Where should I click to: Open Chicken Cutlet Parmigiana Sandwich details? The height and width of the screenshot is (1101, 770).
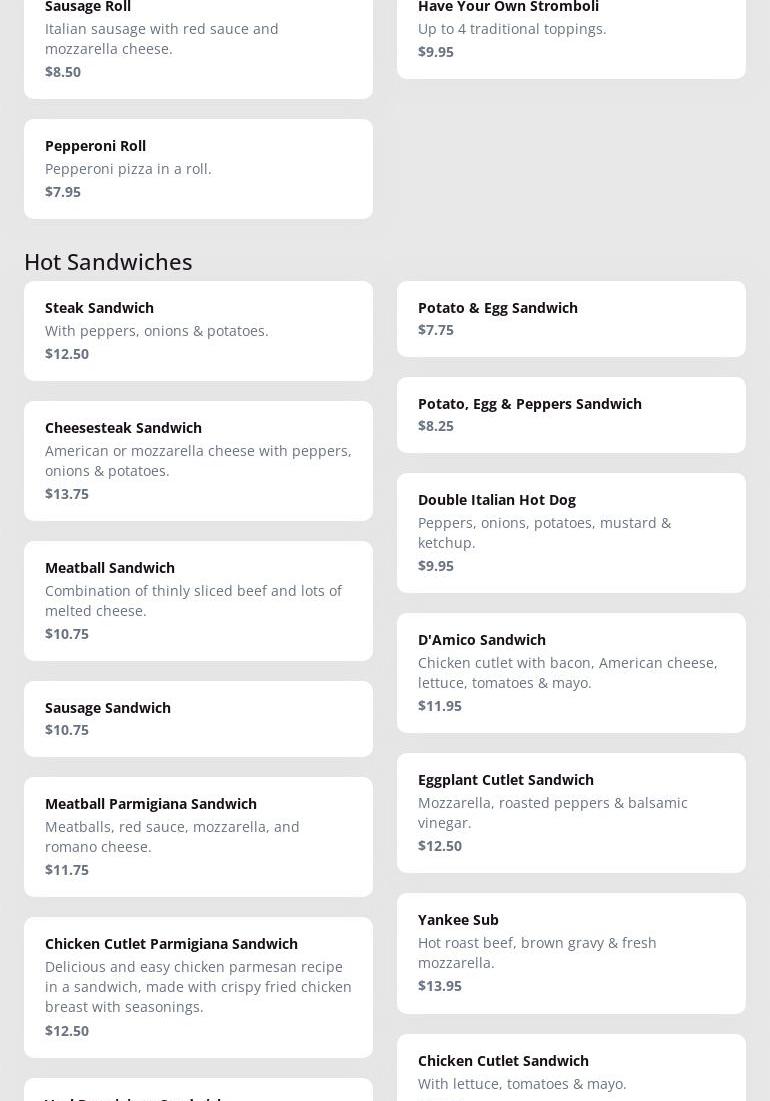pyautogui.click(x=198, y=986)
